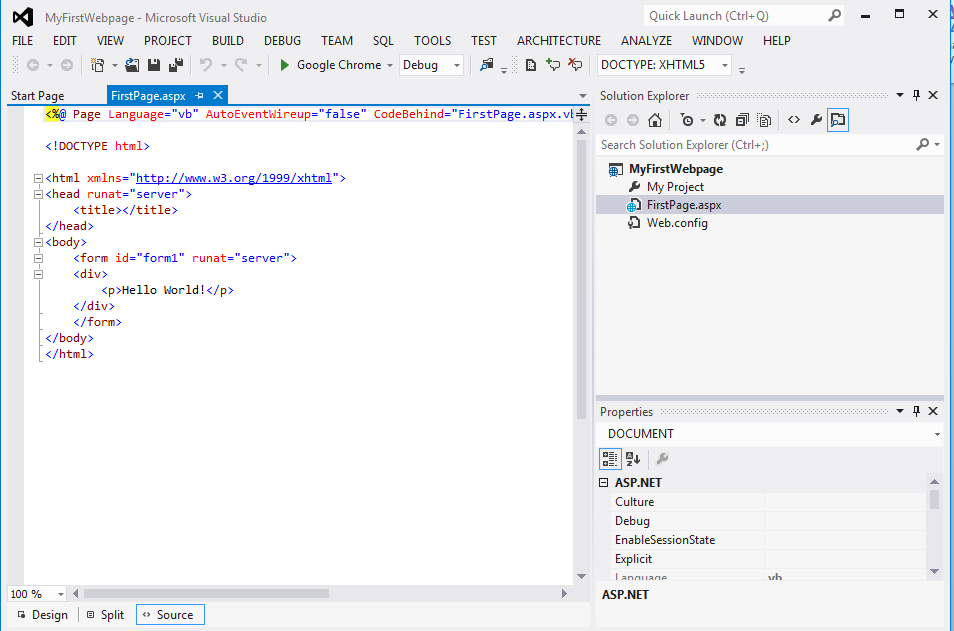
Task: Click the Visual Studio logo in the title bar
Action: coord(23,17)
